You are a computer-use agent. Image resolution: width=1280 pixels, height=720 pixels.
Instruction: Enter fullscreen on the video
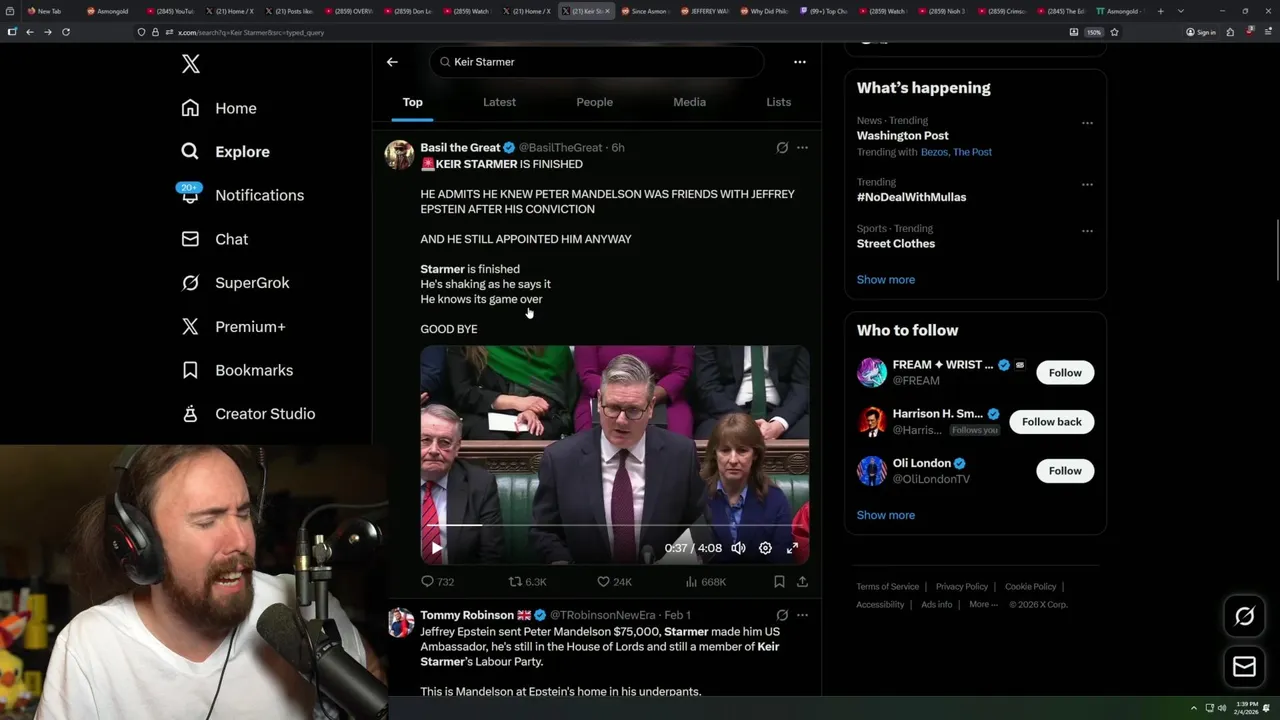[x=792, y=548]
